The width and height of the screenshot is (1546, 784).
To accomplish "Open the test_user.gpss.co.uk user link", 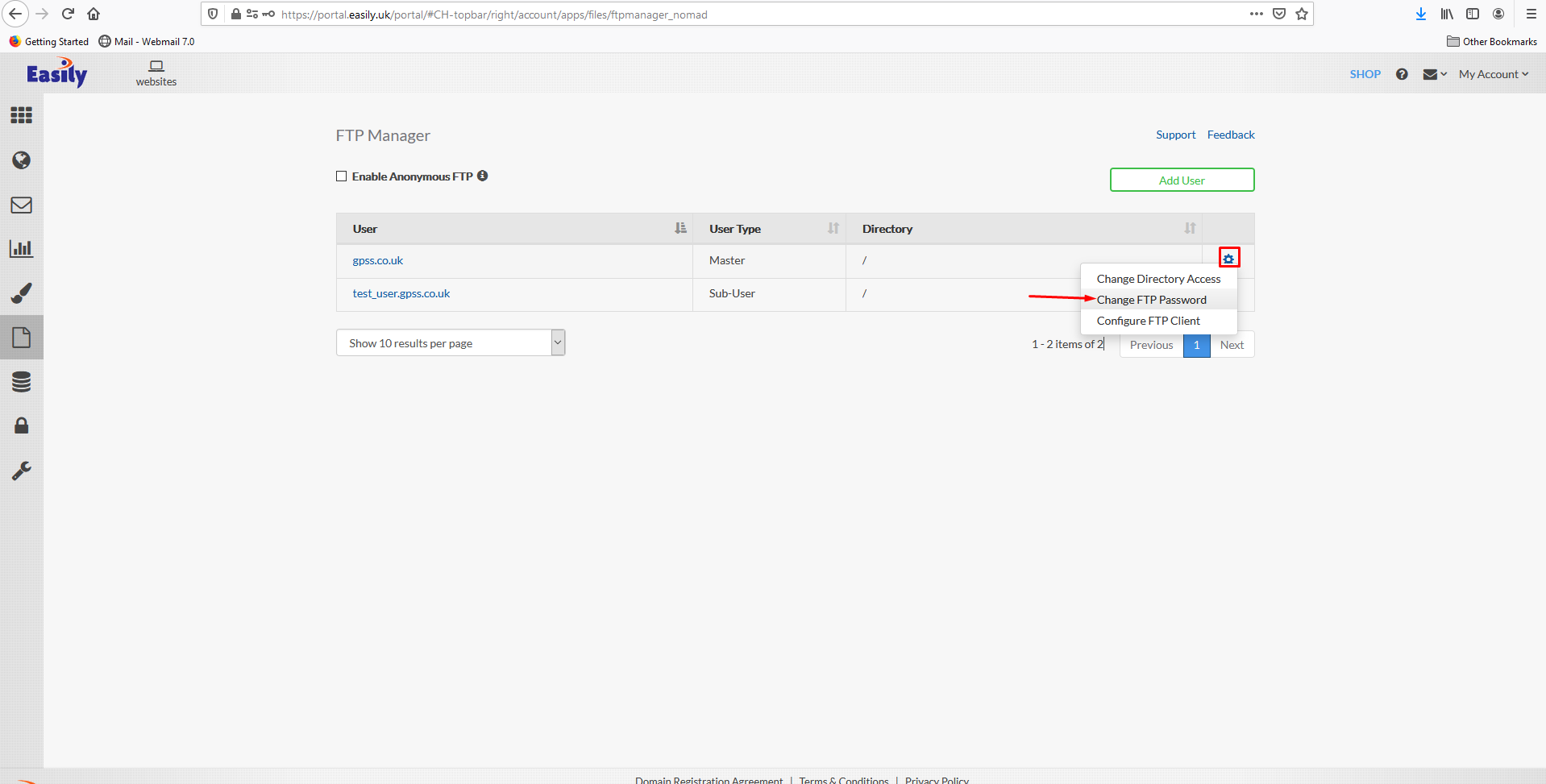I will point(401,293).
